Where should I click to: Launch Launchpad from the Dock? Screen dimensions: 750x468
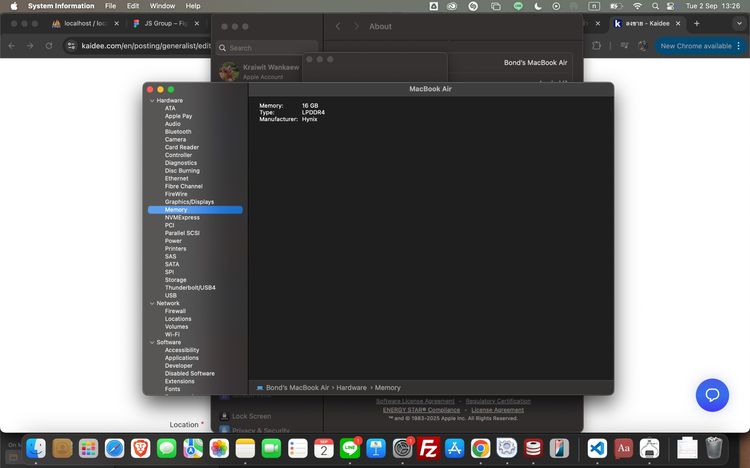click(x=88, y=448)
